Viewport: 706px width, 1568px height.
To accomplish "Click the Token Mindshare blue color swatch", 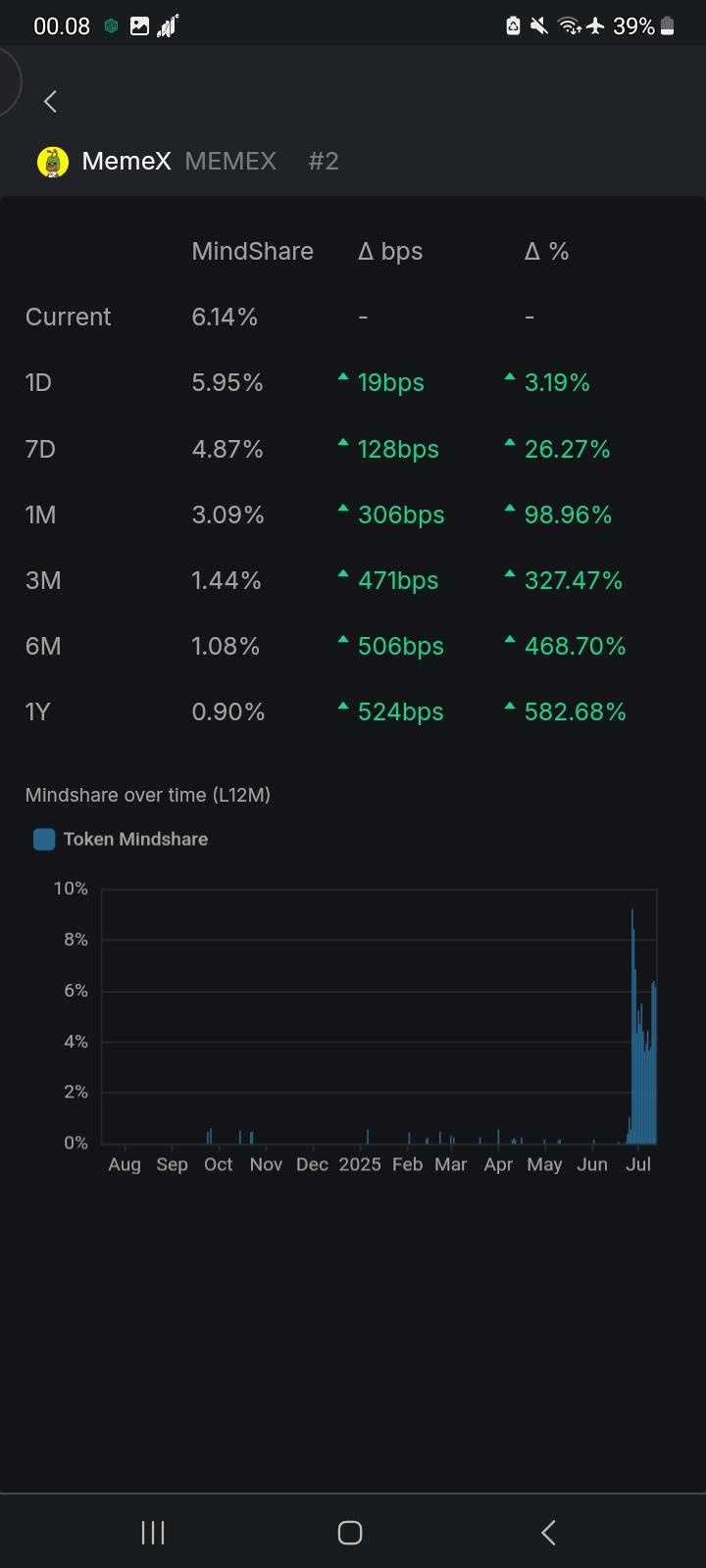I will coord(44,839).
